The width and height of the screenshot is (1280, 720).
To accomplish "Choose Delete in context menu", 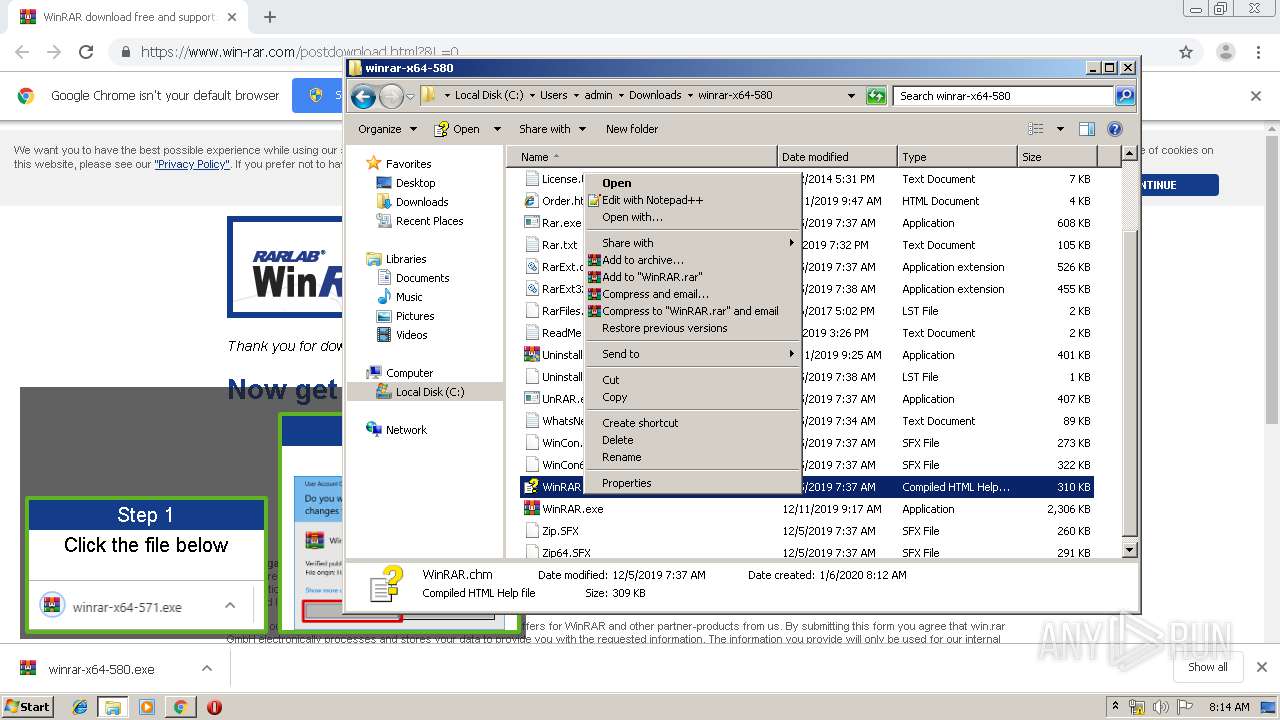I will coord(692,440).
